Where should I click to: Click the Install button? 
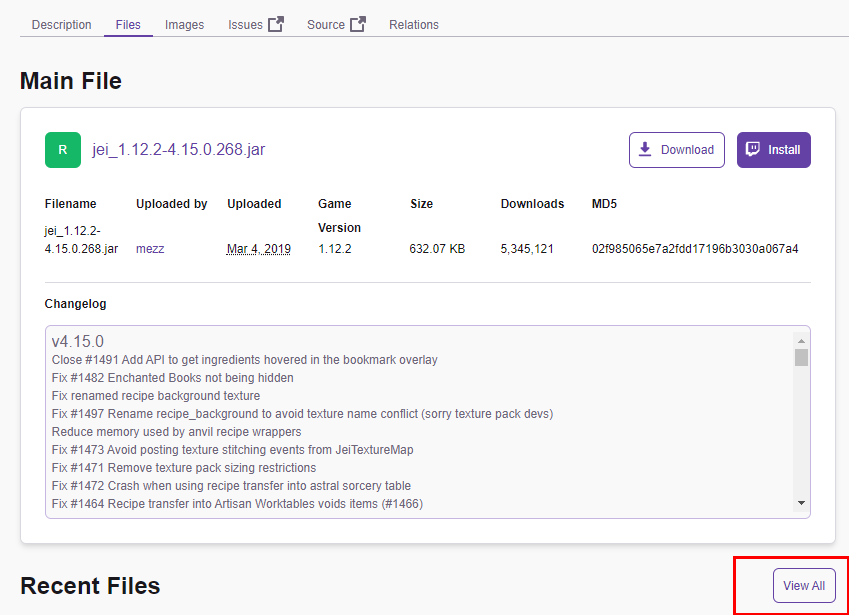coord(773,150)
